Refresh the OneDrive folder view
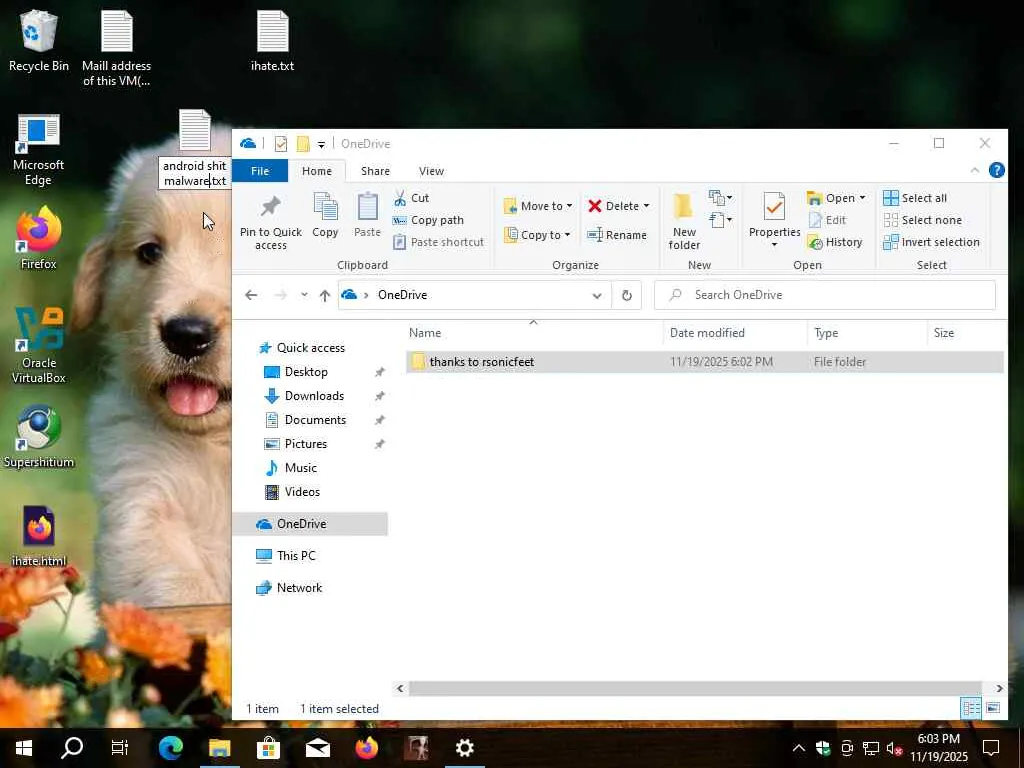The width and height of the screenshot is (1024, 768). coord(627,295)
